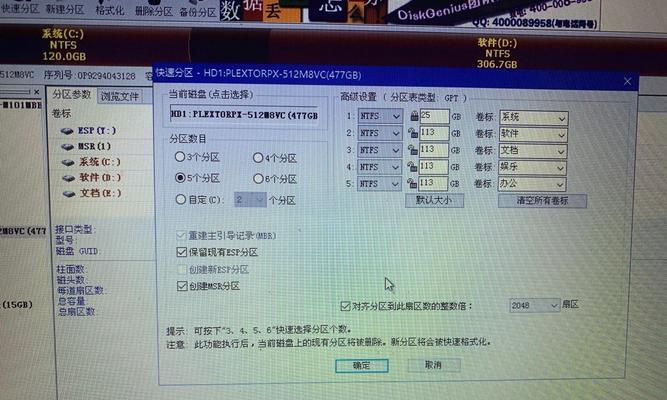Click the 软件(D:) volume icon in the list
Screen dimensions: 667x400
(68, 178)
